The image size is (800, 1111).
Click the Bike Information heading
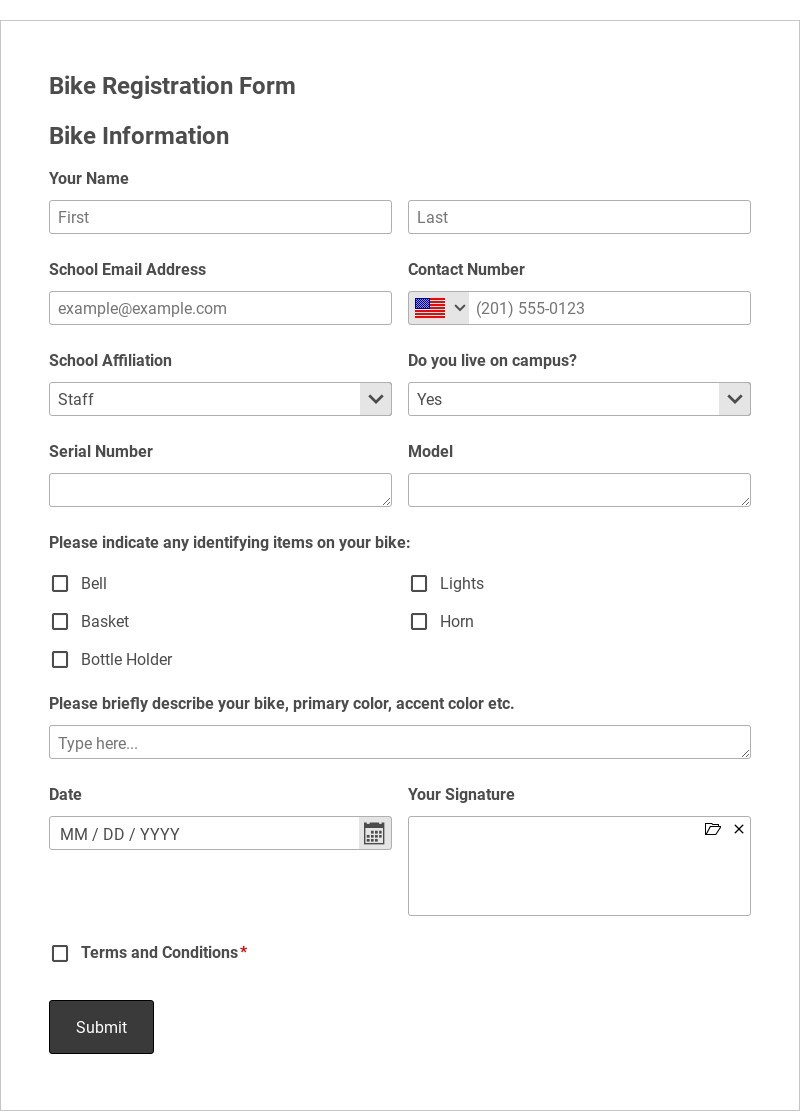point(139,136)
